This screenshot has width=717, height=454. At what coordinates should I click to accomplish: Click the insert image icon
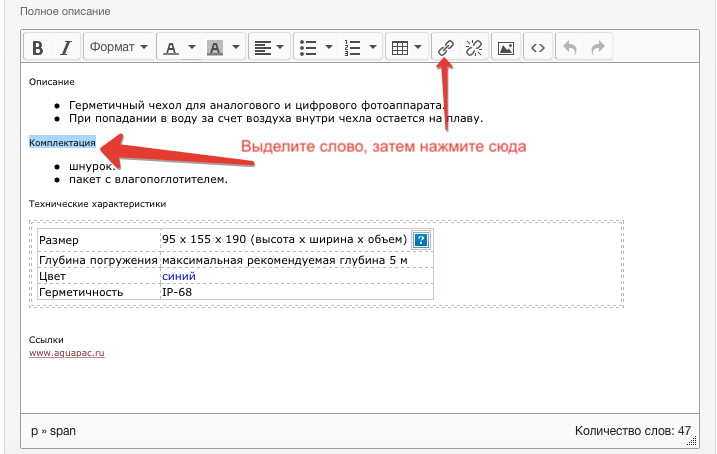[x=506, y=47]
